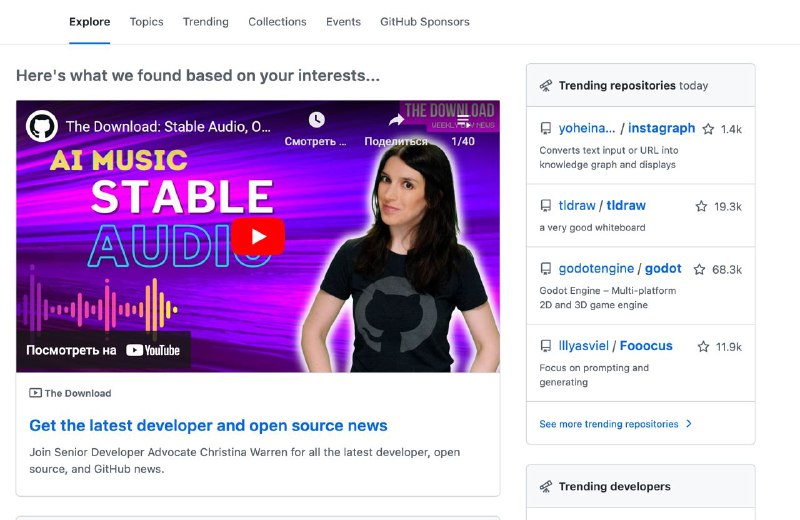This screenshot has width=800, height=520.
Task: Click telescope icon in Trending repositories header
Action: [546, 86]
